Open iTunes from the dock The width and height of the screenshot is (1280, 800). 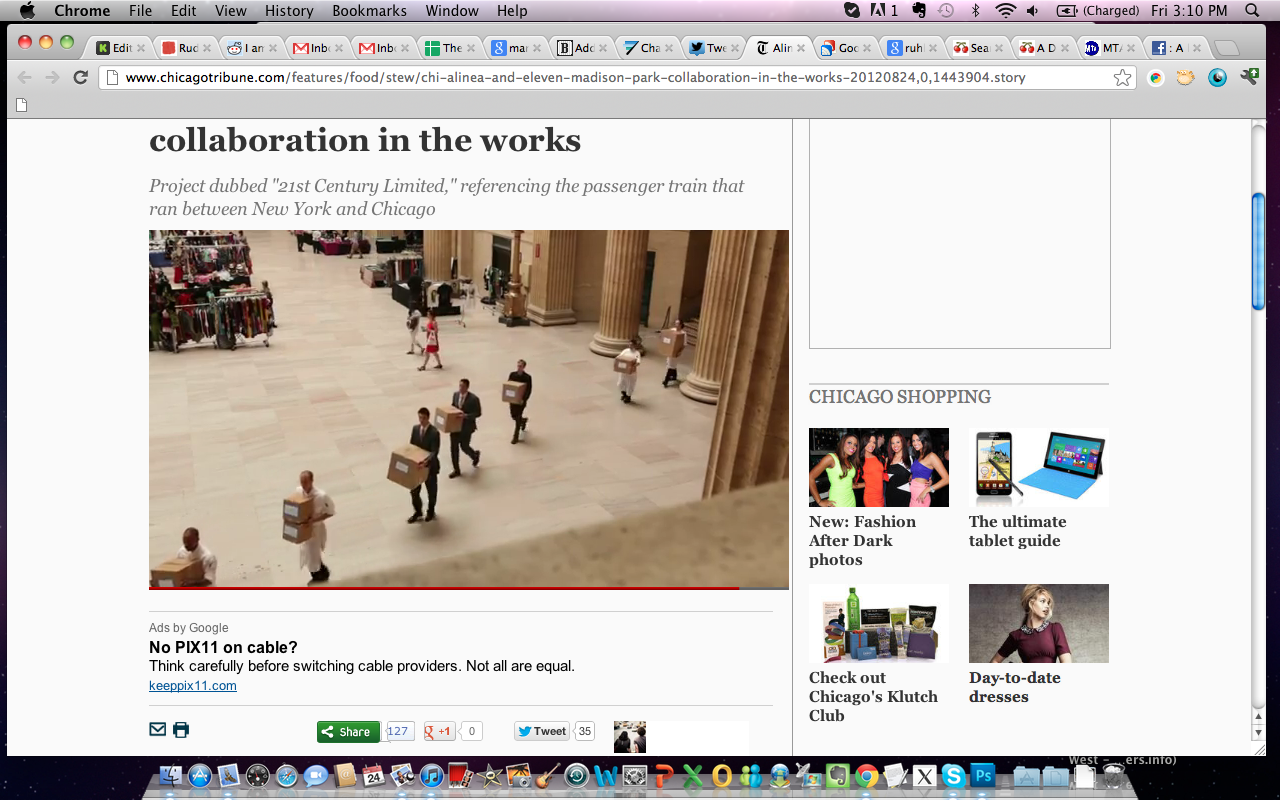pos(431,776)
